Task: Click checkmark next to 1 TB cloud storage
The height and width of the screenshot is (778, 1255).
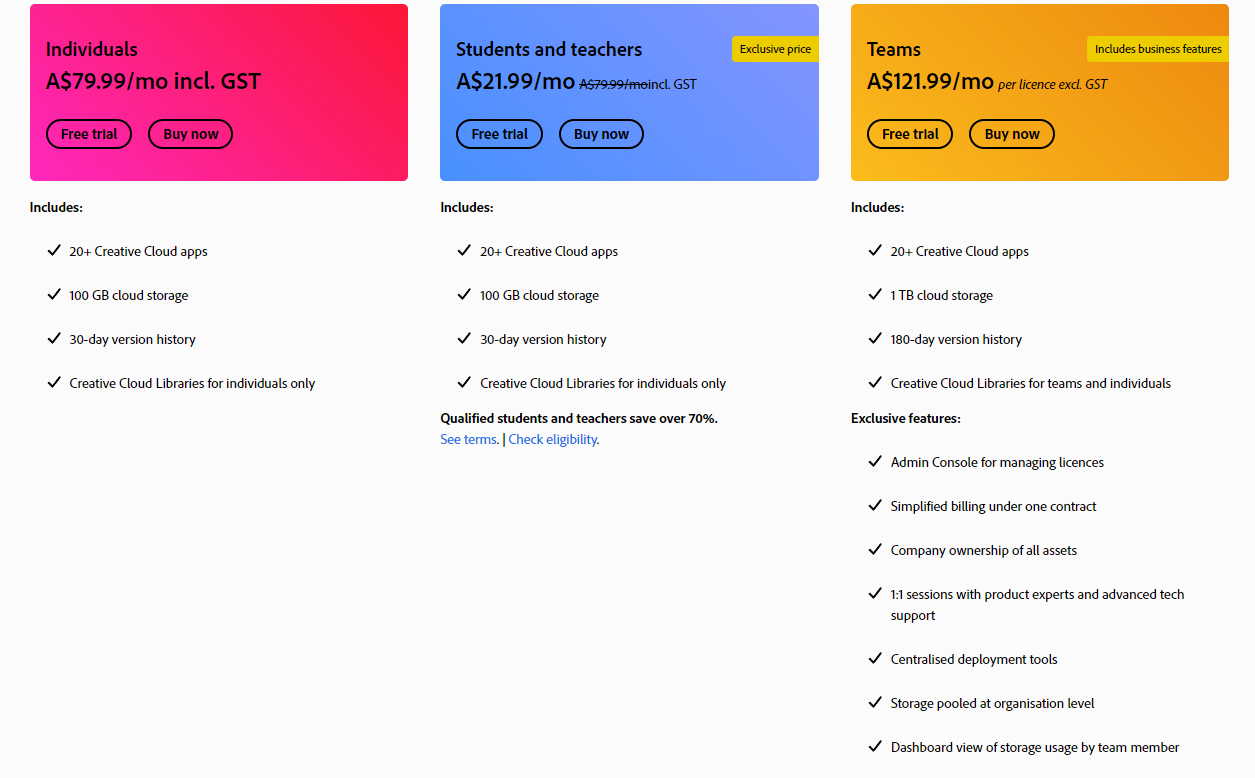Action: (875, 294)
